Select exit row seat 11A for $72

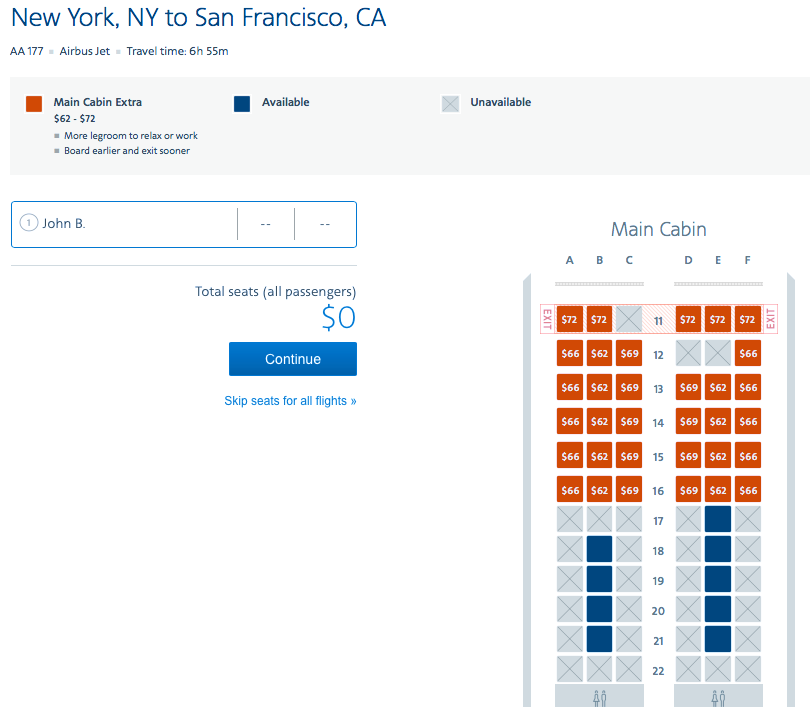(x=569, y=319)
